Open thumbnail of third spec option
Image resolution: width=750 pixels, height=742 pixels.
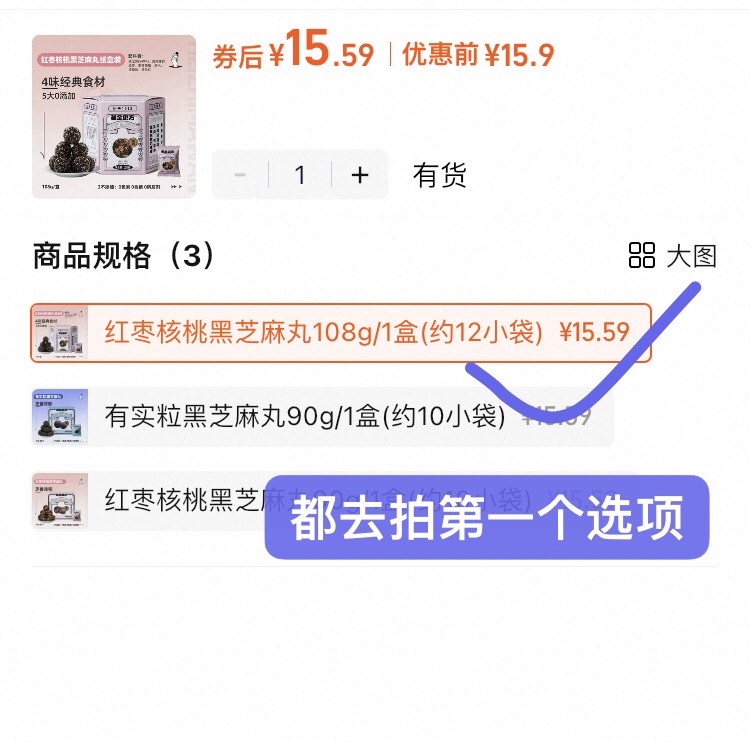pyautogui.click(x=60, y=501)
